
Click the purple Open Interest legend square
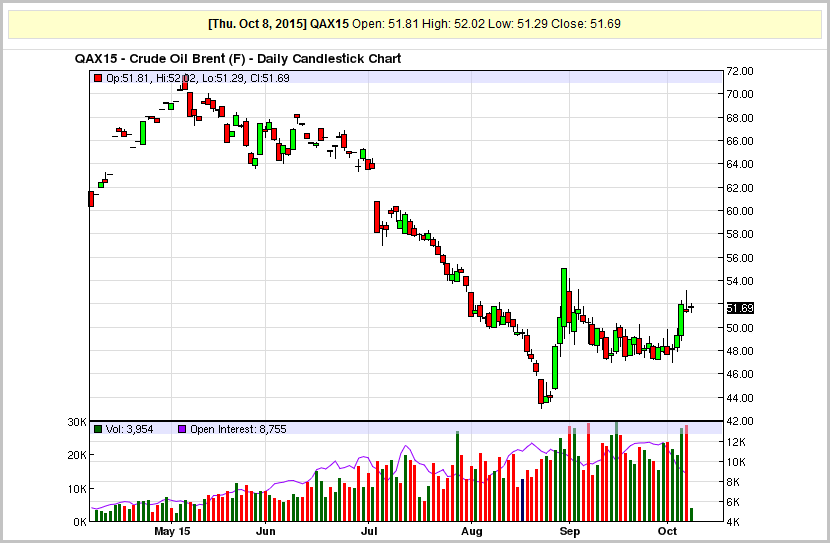pos(182,429)
